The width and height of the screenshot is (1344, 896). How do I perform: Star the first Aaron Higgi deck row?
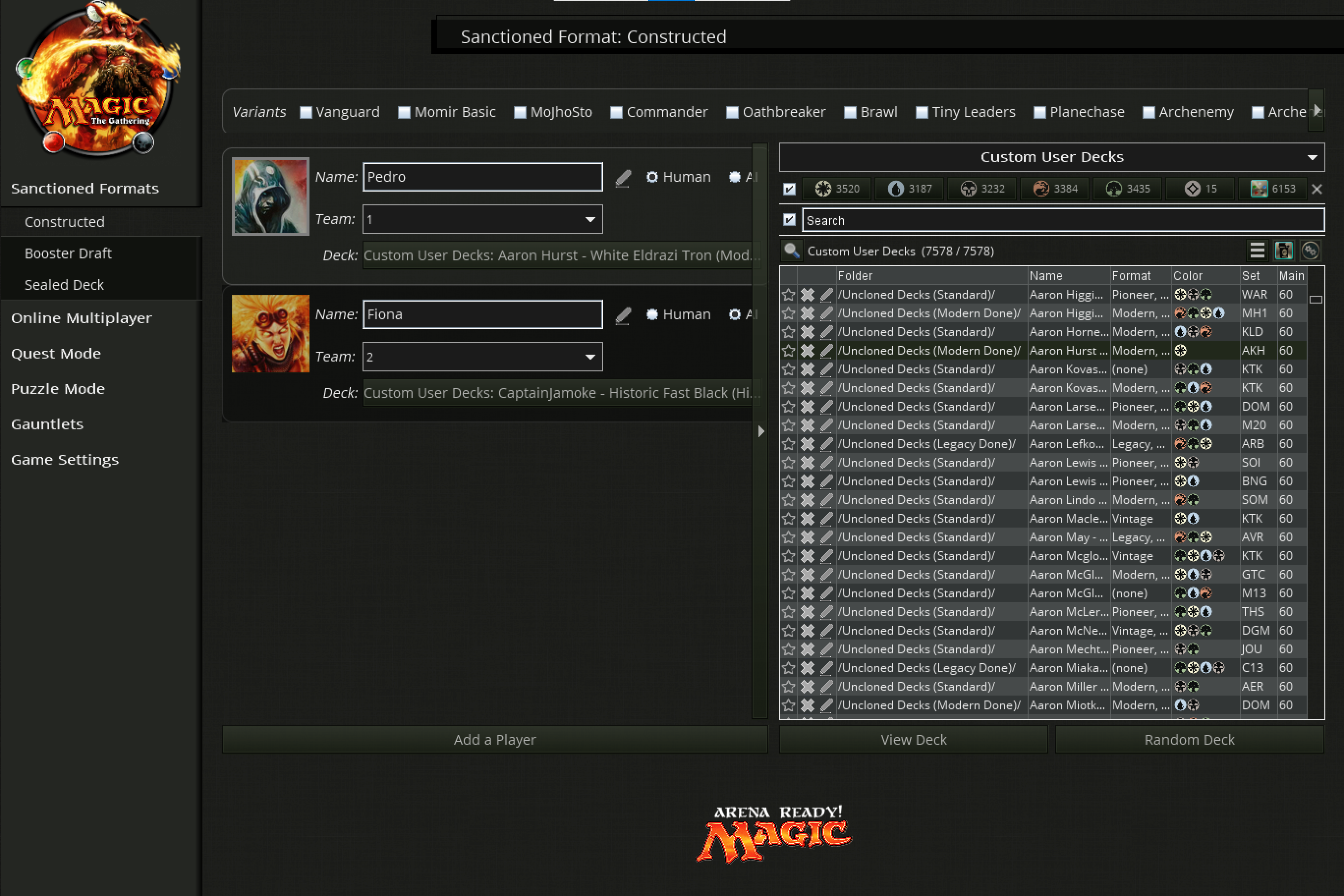[x=788, y=295]
